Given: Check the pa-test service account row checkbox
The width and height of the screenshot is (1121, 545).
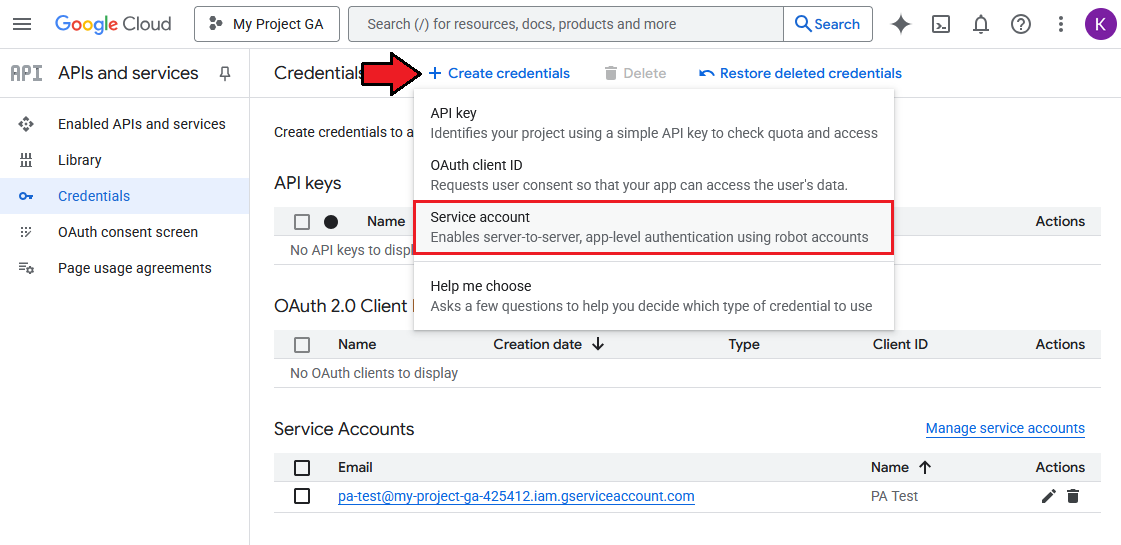Looking at the screenshot, I should pyautogui.click(x=302, y=496).
